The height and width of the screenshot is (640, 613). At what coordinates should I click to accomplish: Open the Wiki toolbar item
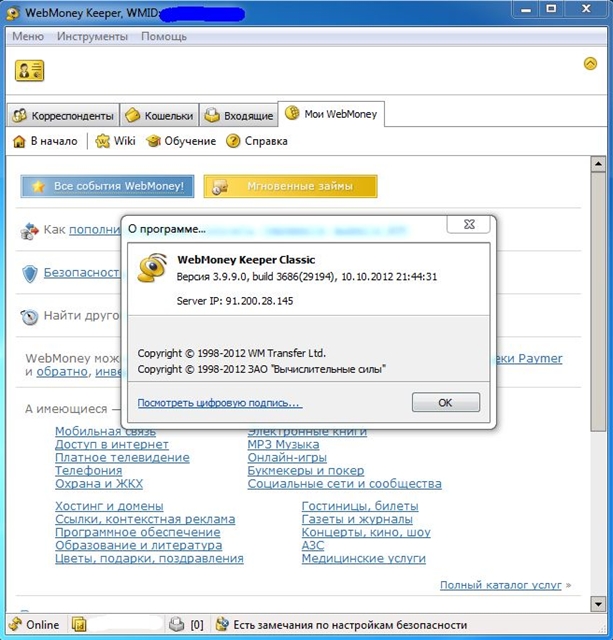(115, 141)
